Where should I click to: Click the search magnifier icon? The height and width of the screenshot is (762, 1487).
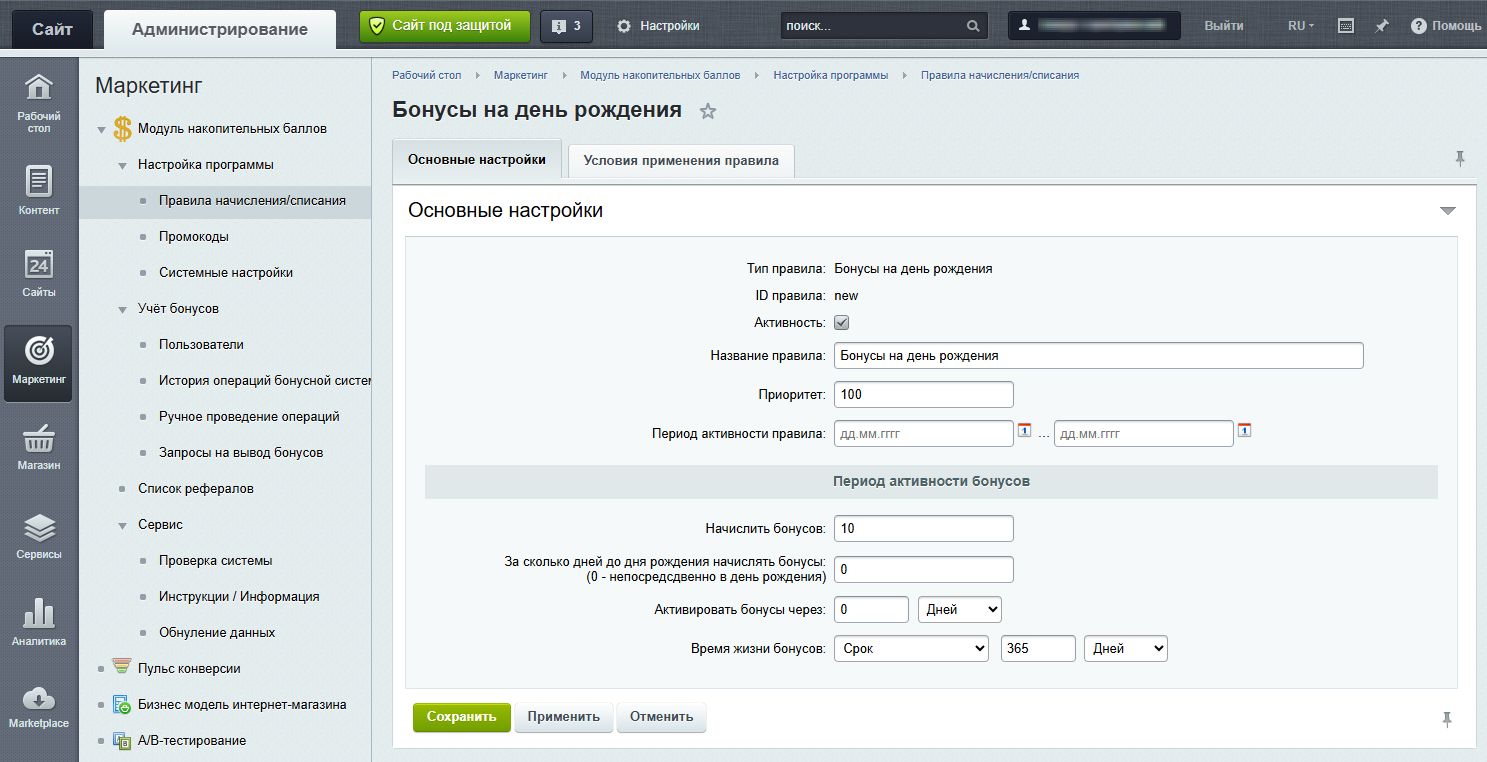click(x=973, y=26)
